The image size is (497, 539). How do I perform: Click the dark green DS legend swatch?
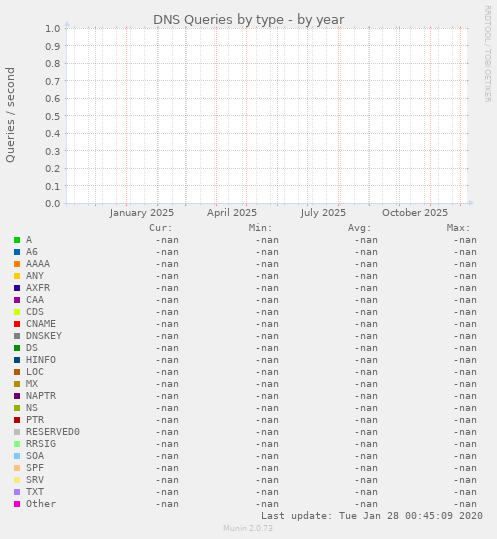17,348
